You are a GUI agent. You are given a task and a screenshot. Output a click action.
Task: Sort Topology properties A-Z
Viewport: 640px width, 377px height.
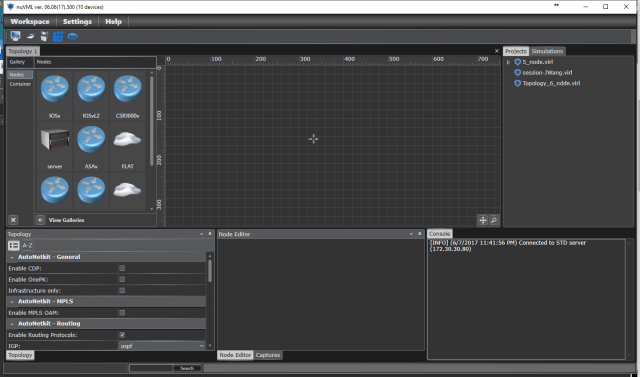click(27, 245)
